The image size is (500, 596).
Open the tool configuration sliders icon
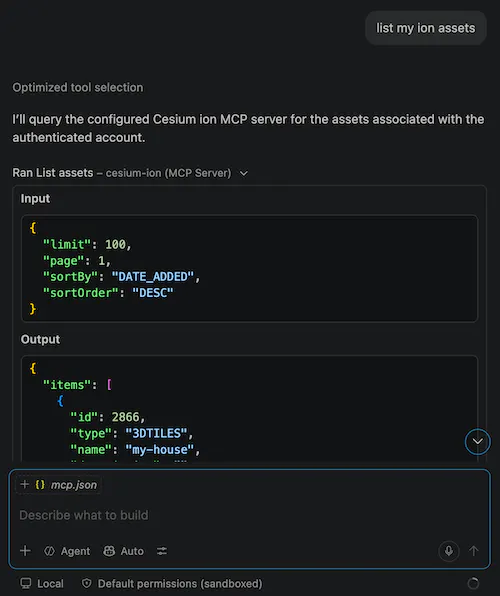(x=162, y=551)
